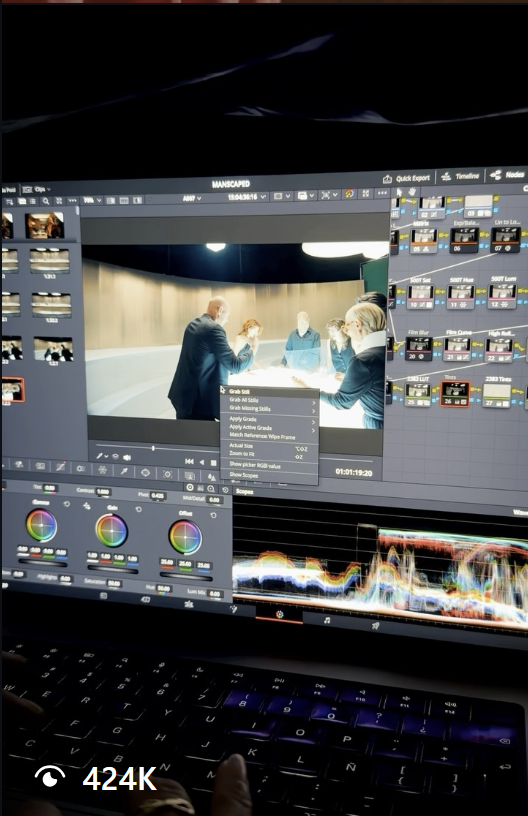
Task: Click the 01:01:19:20 timecode display
Action: [x=354, y=473]
